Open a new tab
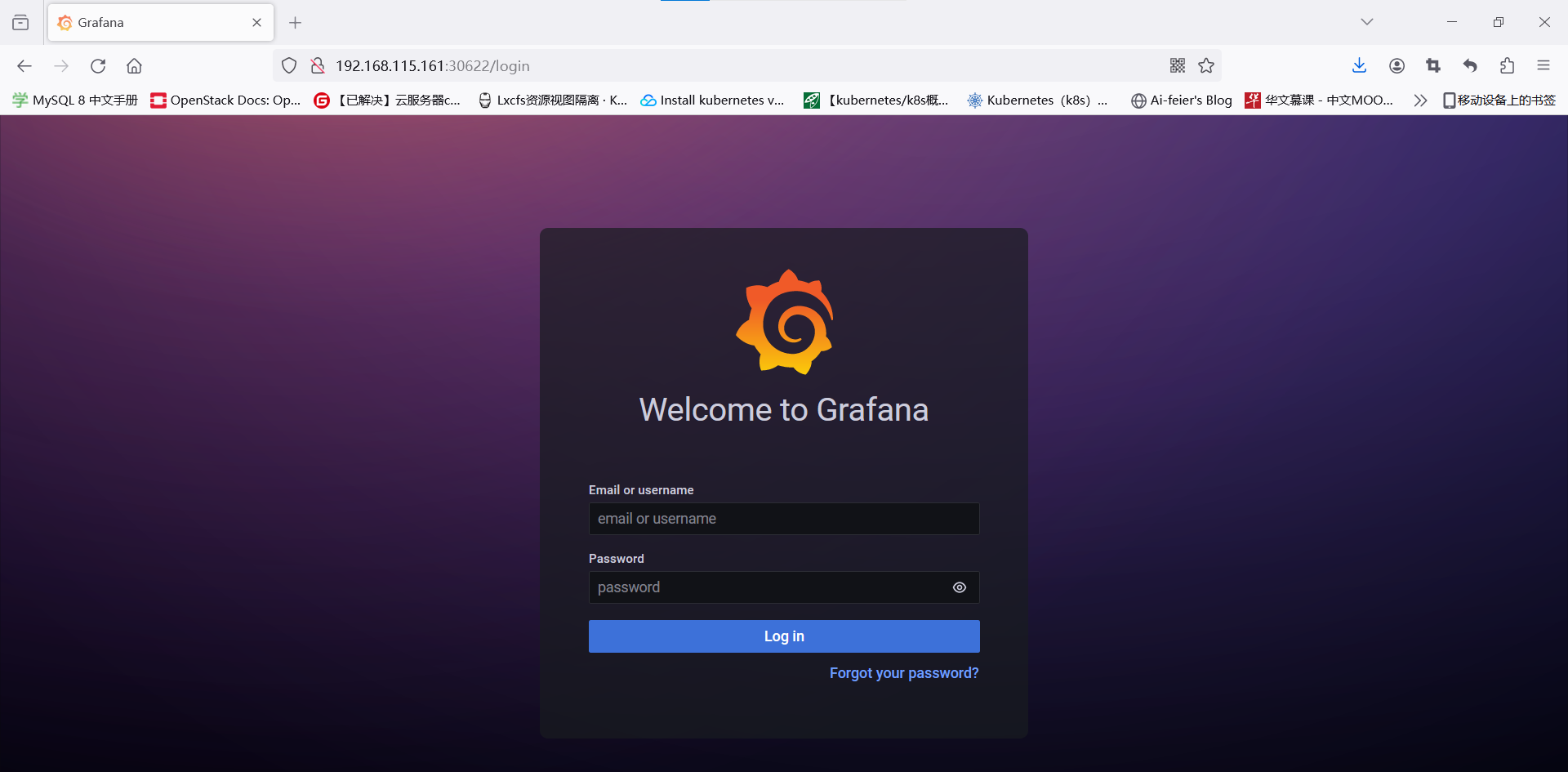The image size is (1568, 772). point(296,23)
